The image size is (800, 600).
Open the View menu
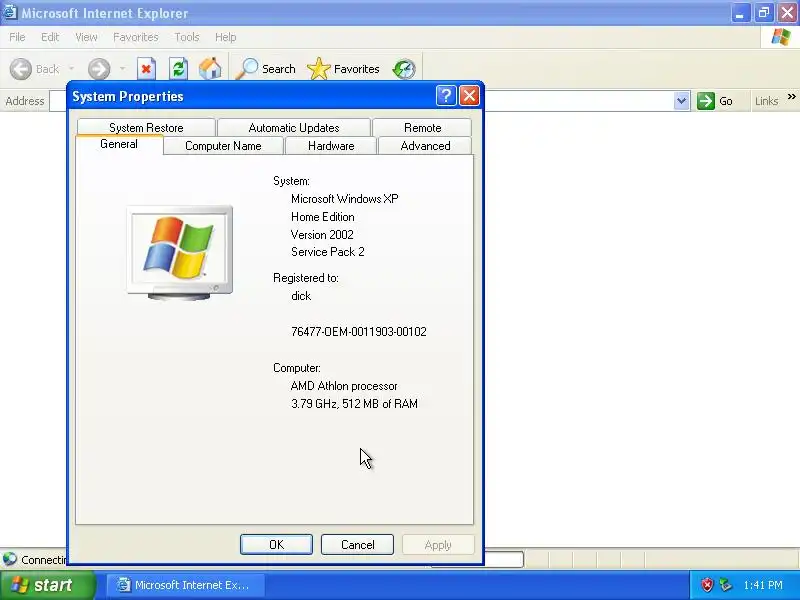[x=86, y=37]
